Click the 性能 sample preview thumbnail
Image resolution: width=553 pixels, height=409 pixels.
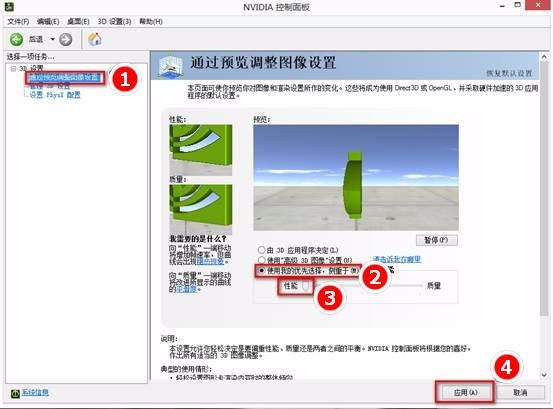coord(201,150)
